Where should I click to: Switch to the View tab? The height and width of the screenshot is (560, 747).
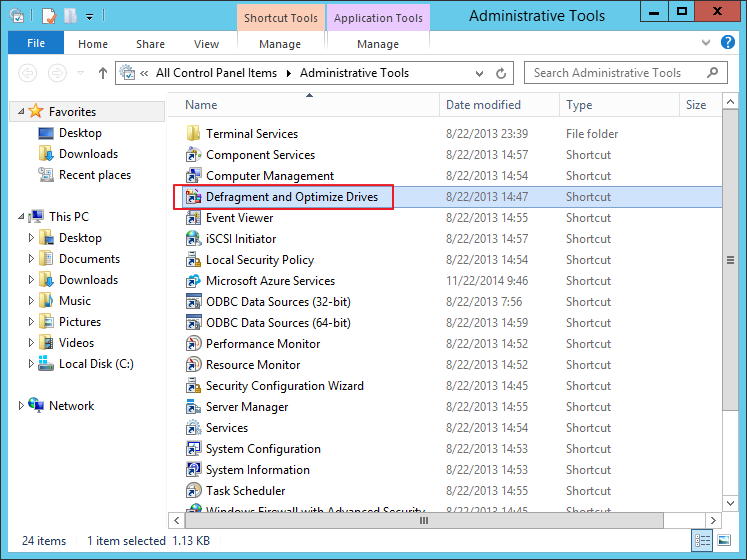pos(206,44)
